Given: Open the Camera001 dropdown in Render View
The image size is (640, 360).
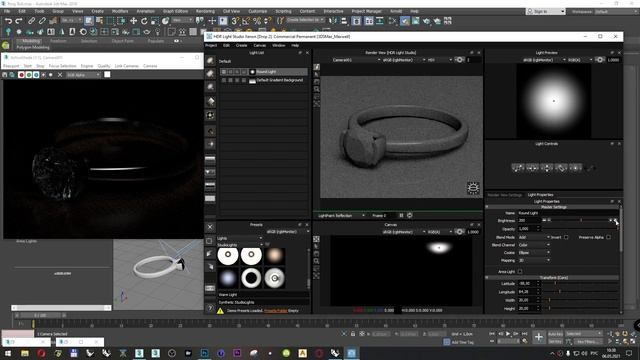Looking at the screenshot, I should coord(356,60).
